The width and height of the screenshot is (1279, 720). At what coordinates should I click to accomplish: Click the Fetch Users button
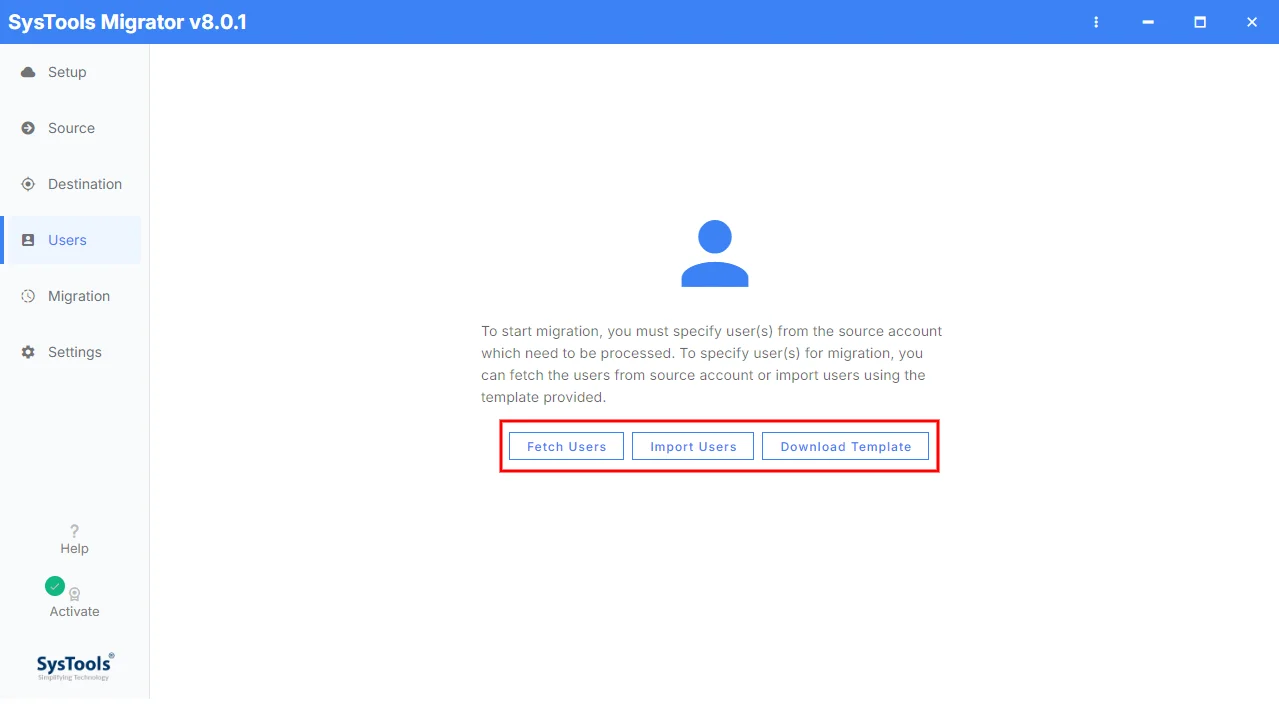(x=566, y=446)
